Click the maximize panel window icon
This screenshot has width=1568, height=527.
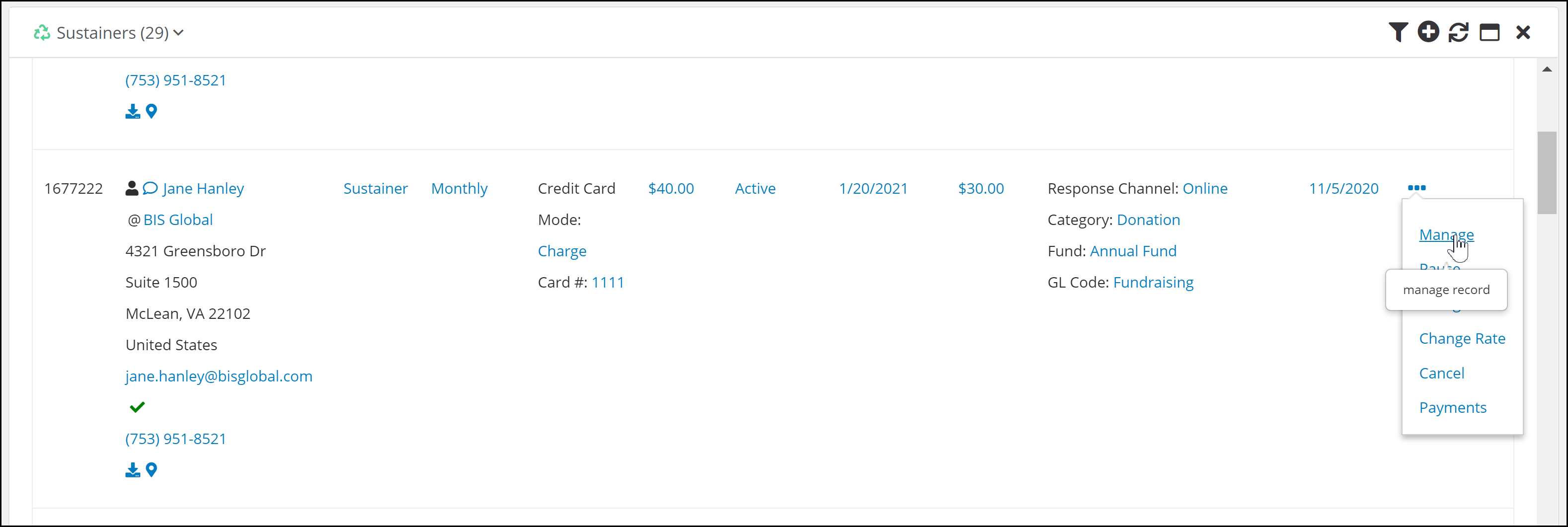pos(1490,32)
